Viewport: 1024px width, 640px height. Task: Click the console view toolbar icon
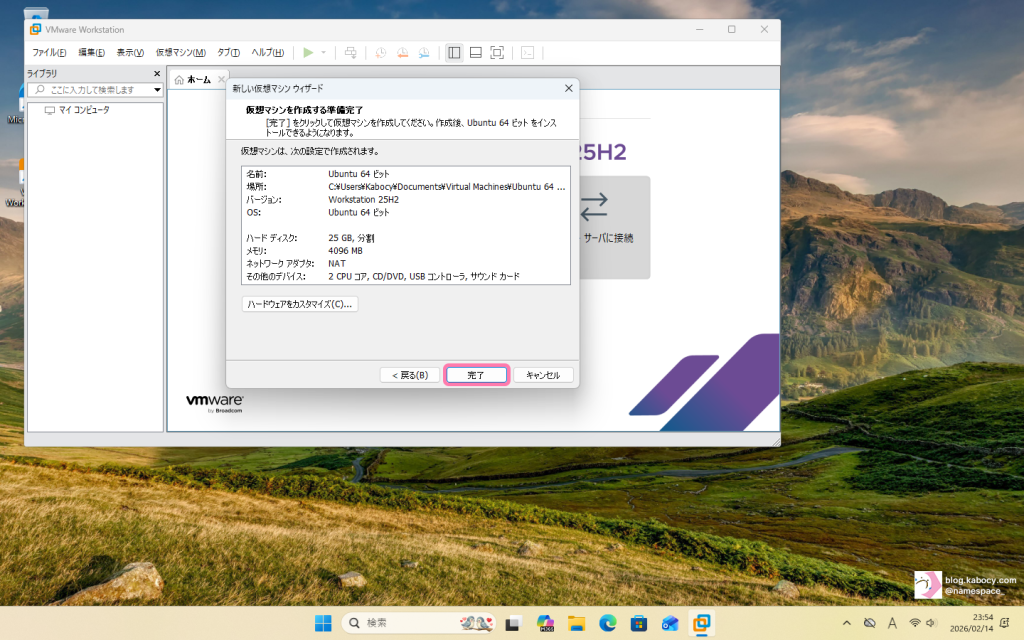coord(527,52)
